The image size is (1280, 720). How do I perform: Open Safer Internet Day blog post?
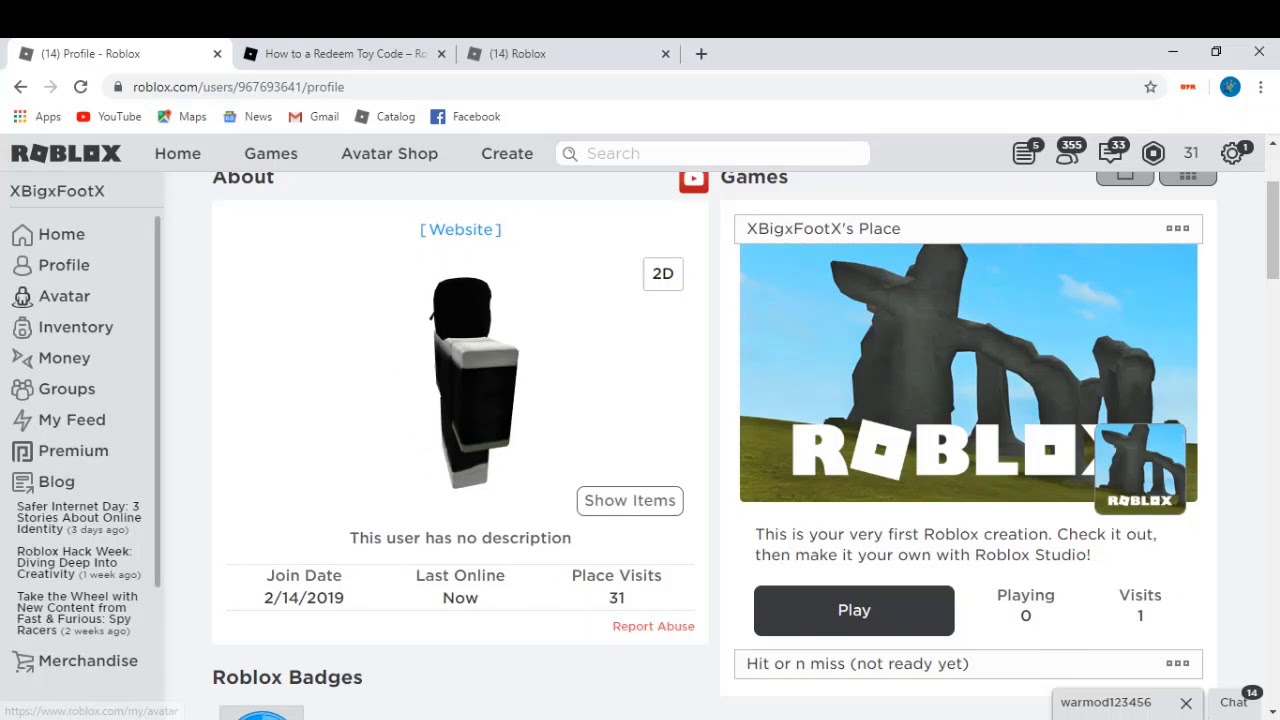click(x=79, y=518)
